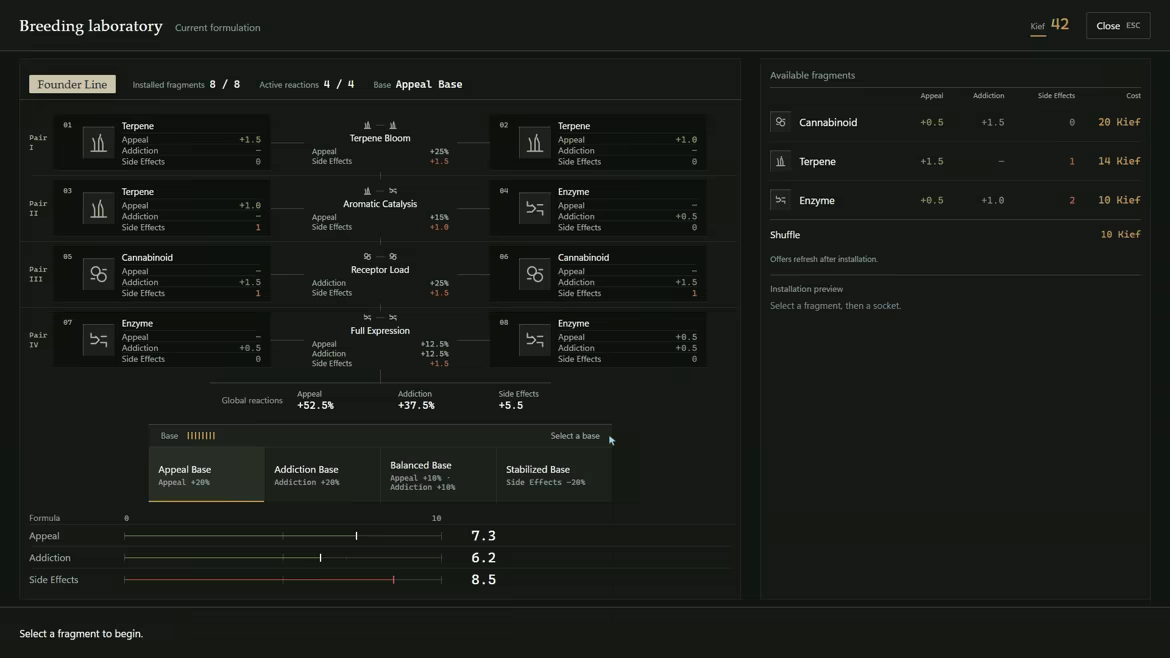This screenshot has height=658, width=1170.
Task: Click the Global reactions Addiction +37.5% value
Action: click(416, 406)
